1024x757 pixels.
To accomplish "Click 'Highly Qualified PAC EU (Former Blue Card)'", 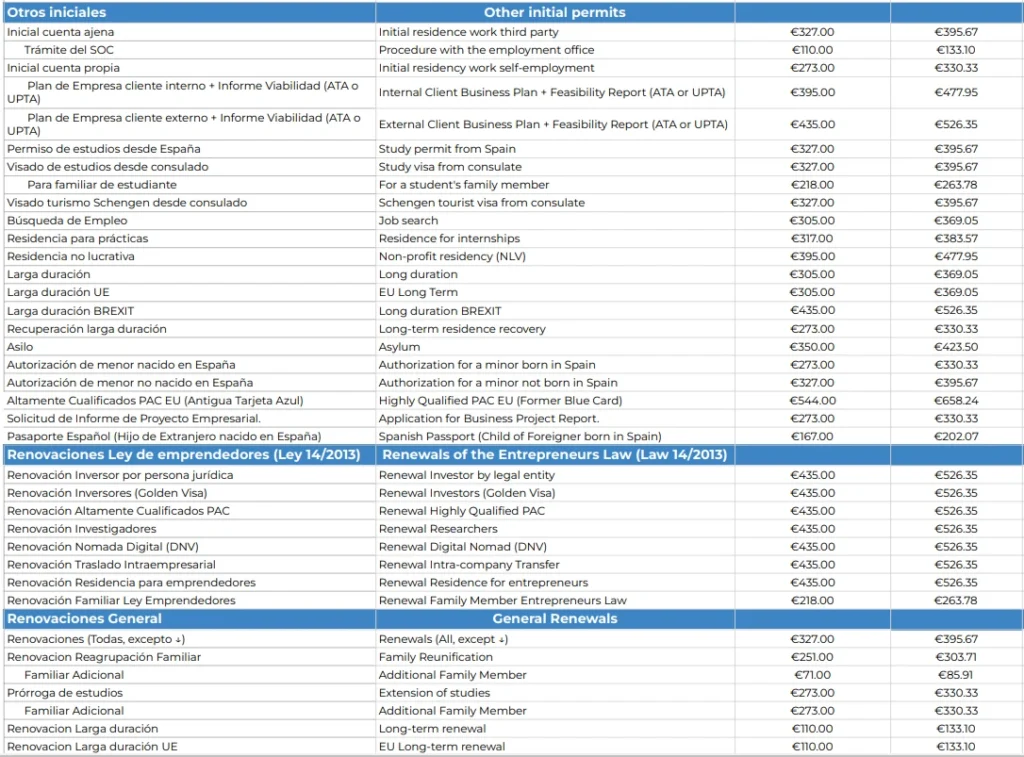I will 500,400.
